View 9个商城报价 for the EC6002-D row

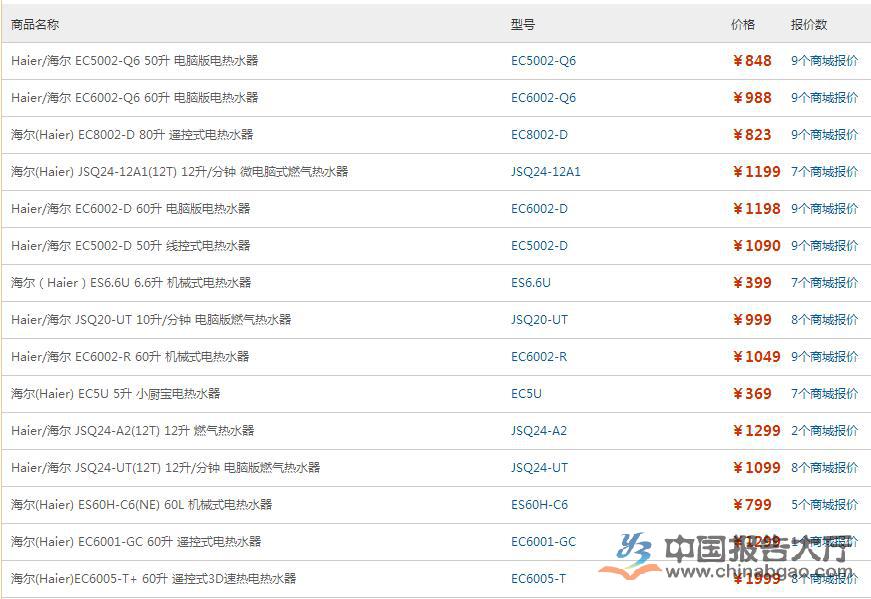click(824, 208)
